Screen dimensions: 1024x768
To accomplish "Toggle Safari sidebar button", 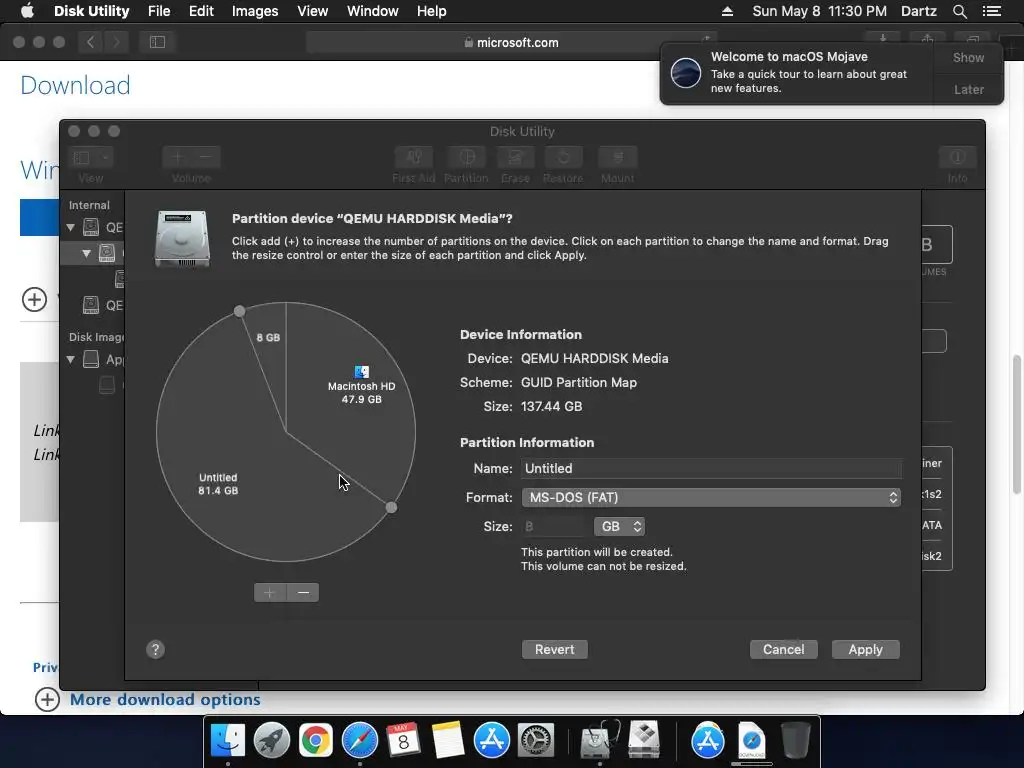I will coord(157,42).
